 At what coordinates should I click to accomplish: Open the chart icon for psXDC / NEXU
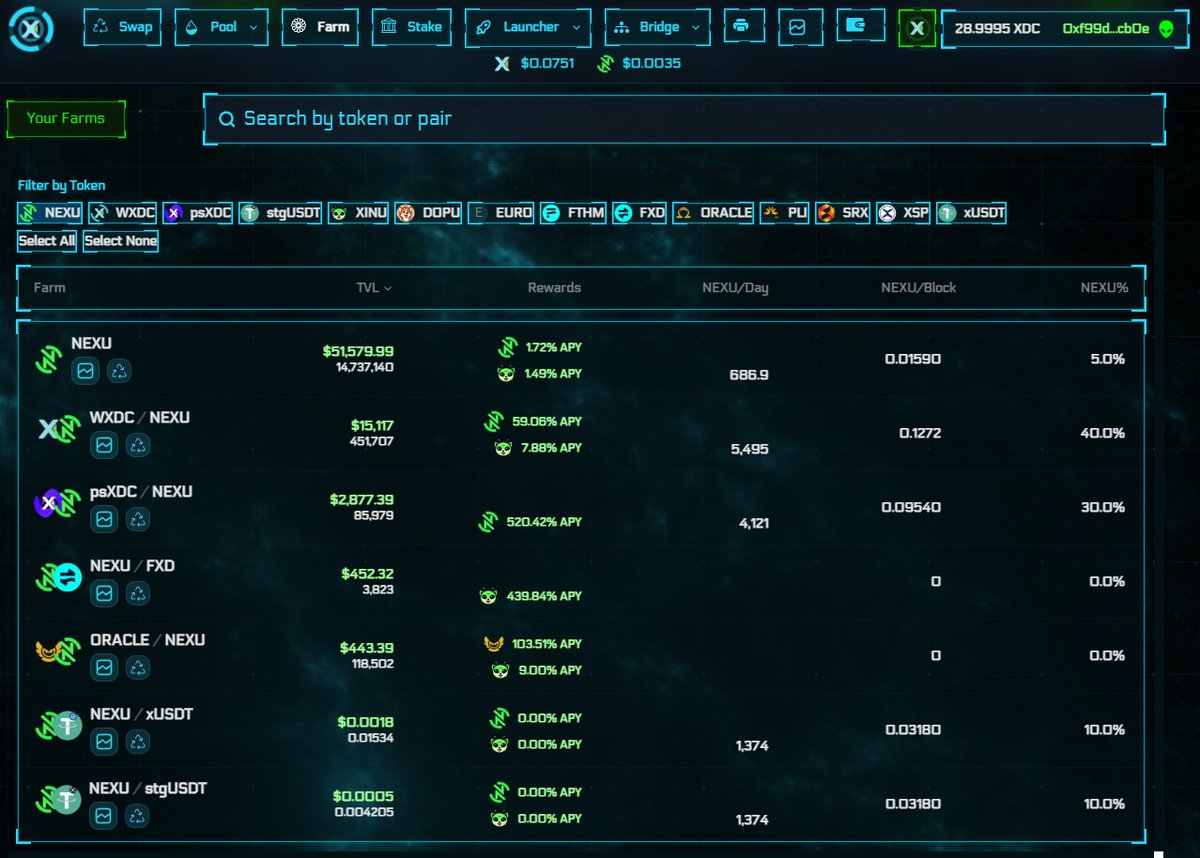pos(104,519)
